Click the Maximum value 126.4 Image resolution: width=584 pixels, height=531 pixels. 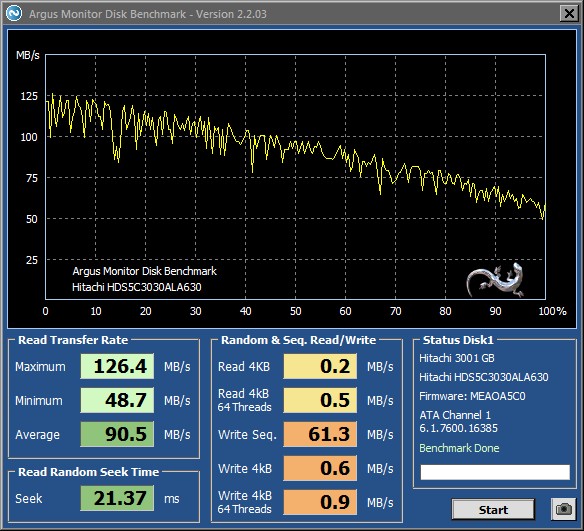pyautogui.click(x=117, y=366)
